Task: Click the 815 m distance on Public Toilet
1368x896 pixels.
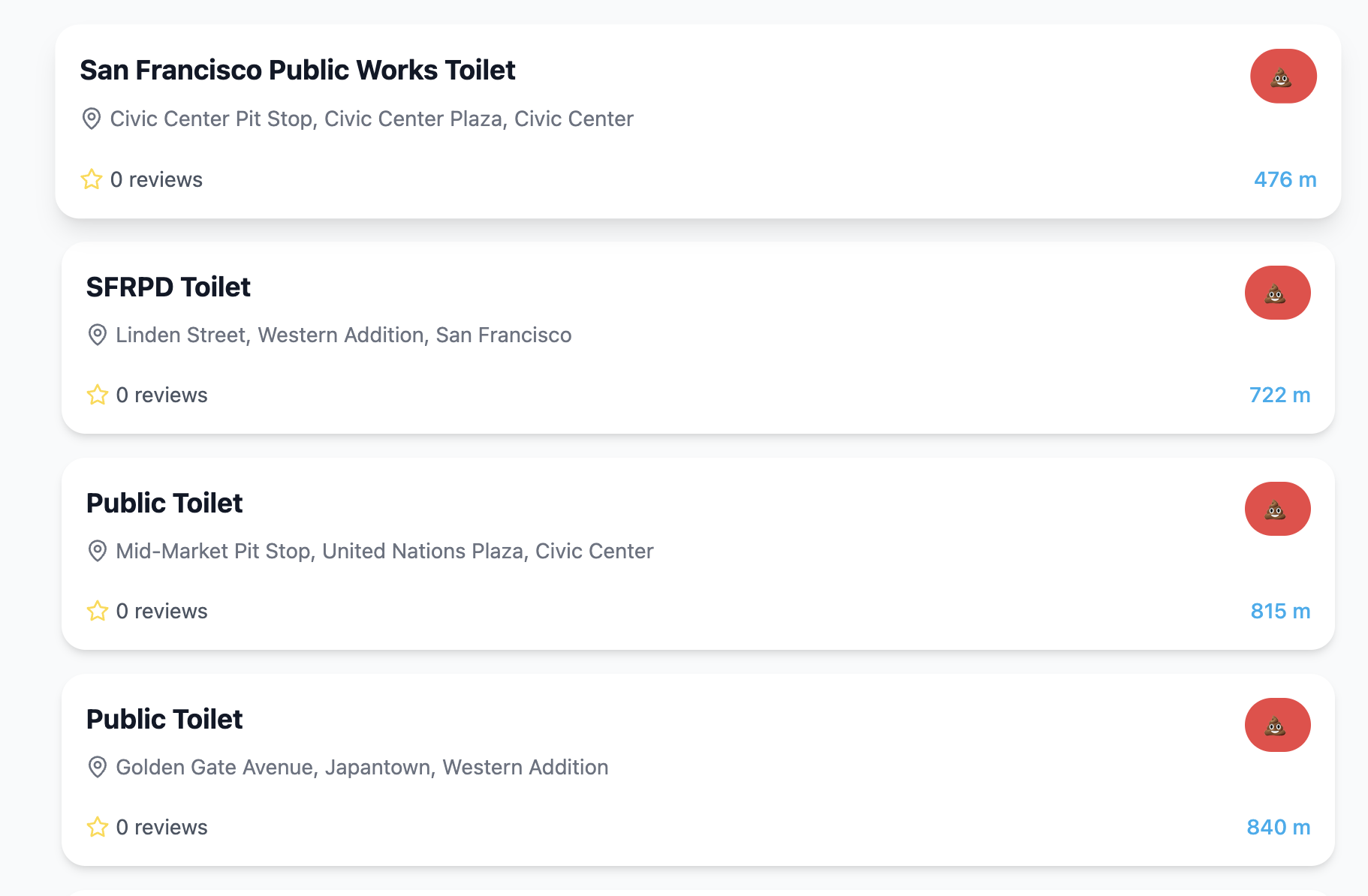Action: 1281,611
